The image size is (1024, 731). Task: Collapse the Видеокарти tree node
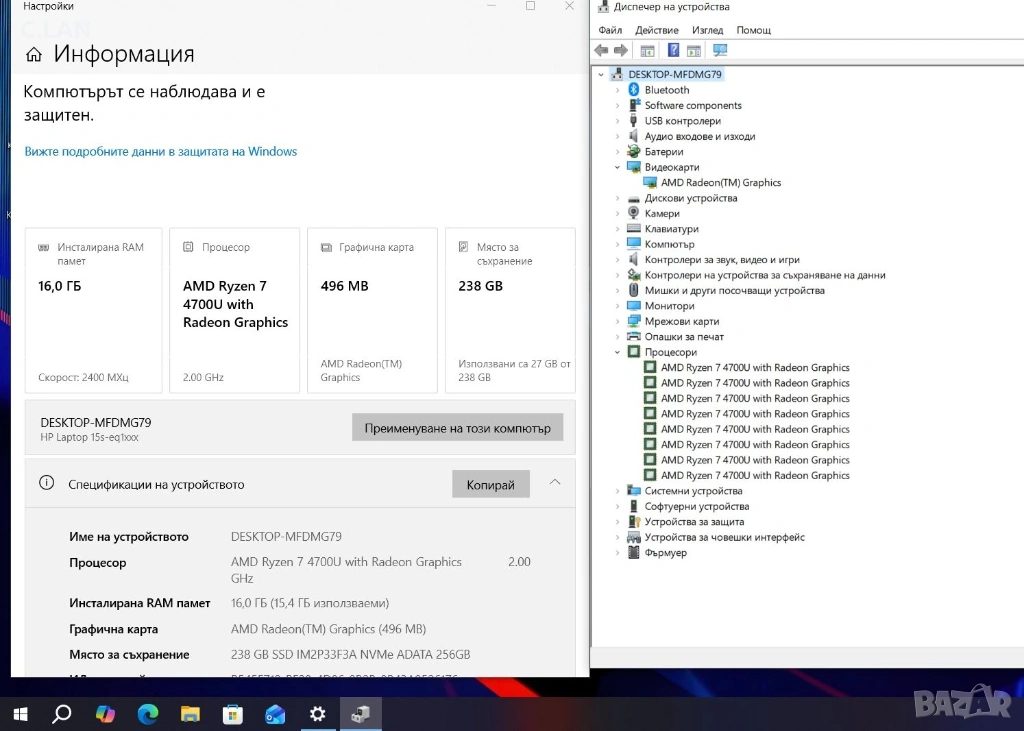(618, 167)
